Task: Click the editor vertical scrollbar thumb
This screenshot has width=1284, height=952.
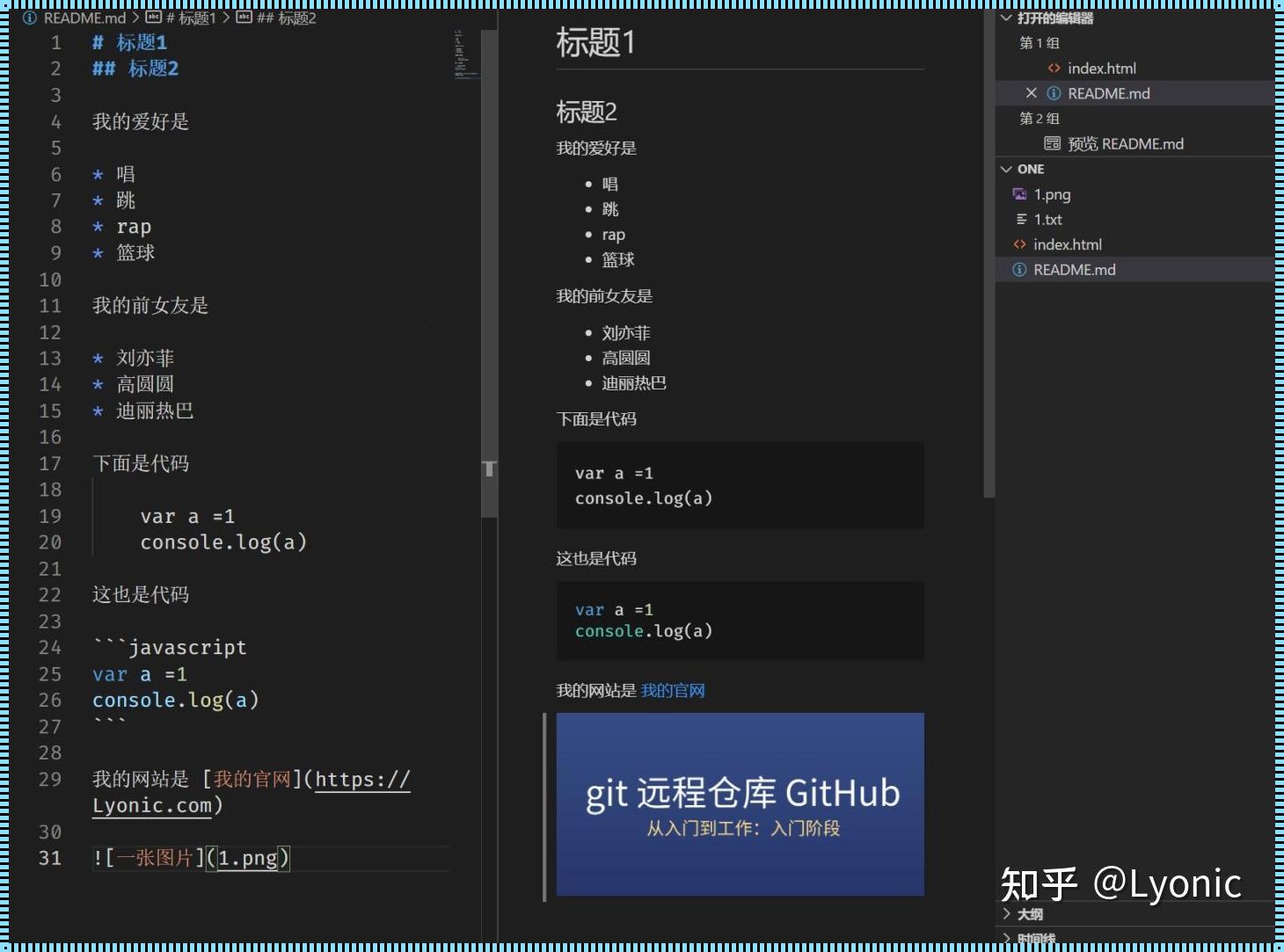Action: coord(489,273)
